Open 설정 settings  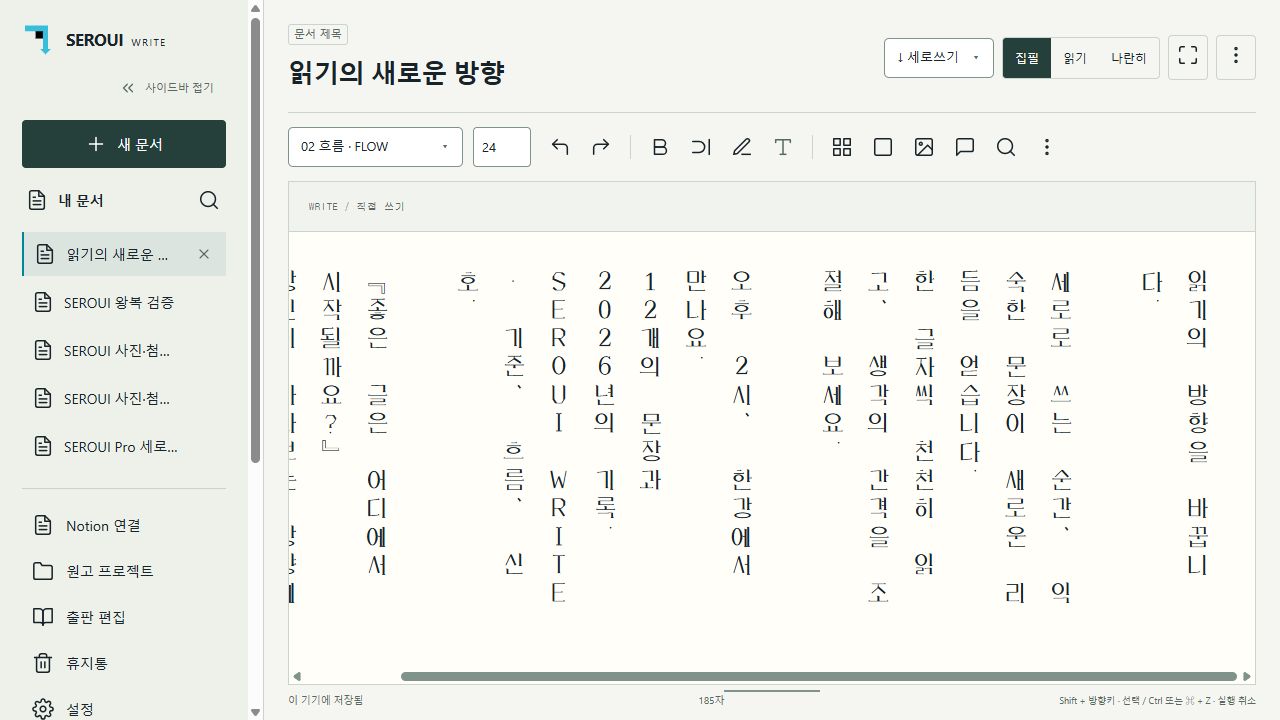[x=124, y=708]
